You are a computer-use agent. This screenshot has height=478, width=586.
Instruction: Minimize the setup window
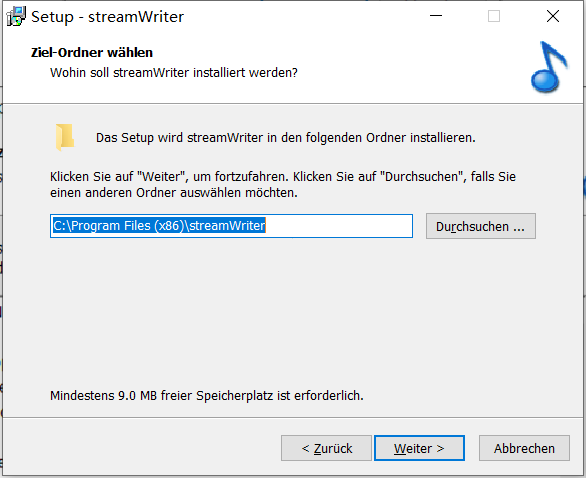pos(436,16)
